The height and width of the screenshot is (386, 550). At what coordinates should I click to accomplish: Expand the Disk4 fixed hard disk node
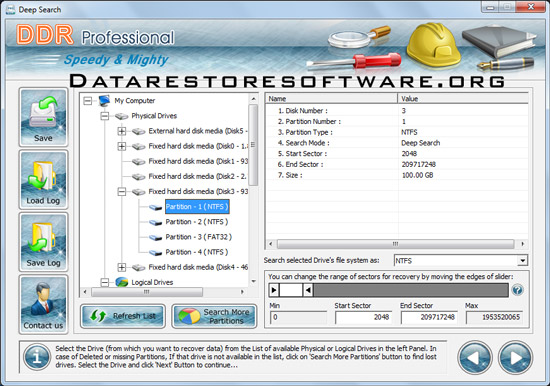[x=122, y=267]
